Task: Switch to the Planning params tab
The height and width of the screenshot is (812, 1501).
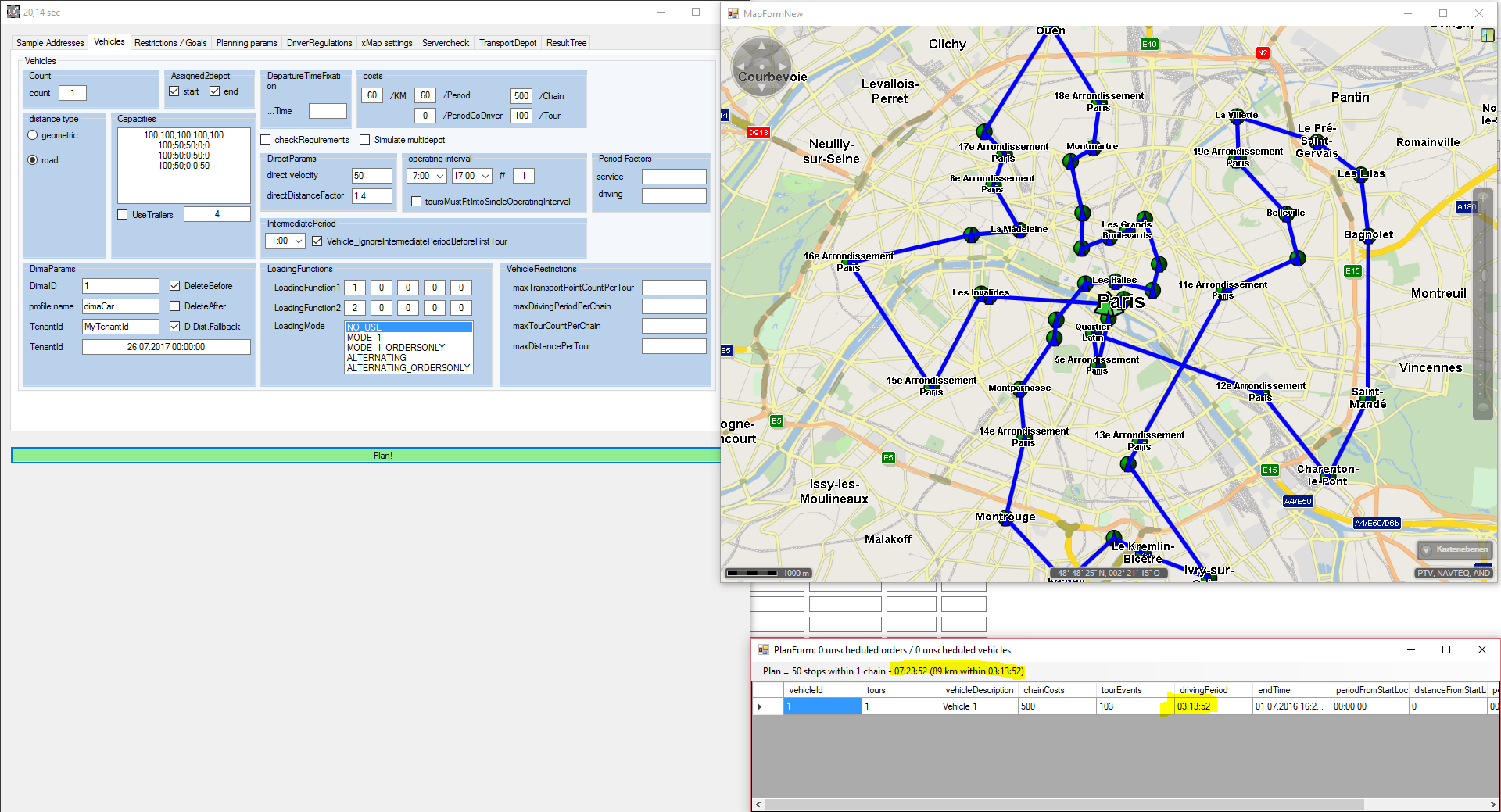Action: (x=246, y=43)
